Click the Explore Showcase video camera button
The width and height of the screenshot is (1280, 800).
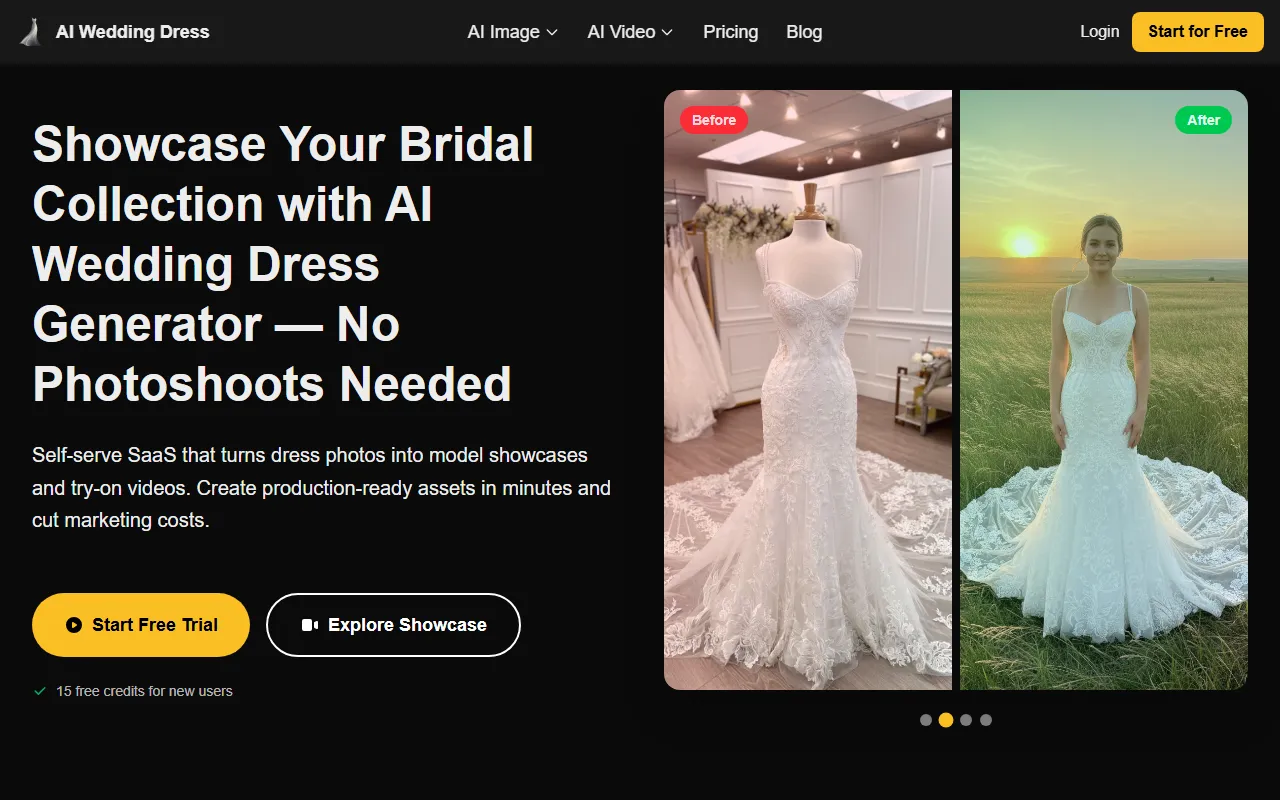(393, 625)
